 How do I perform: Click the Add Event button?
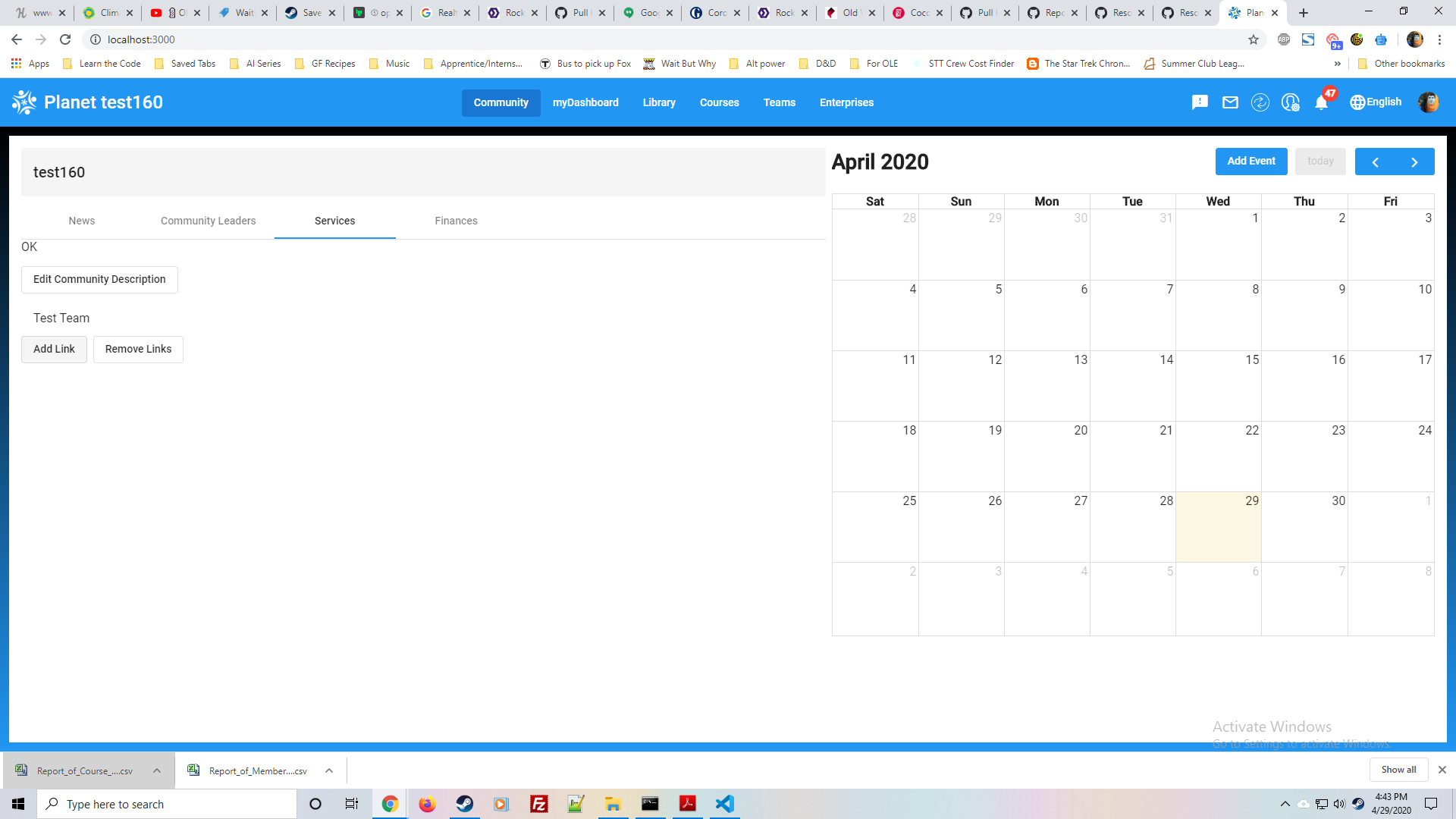pos(1251,162)
